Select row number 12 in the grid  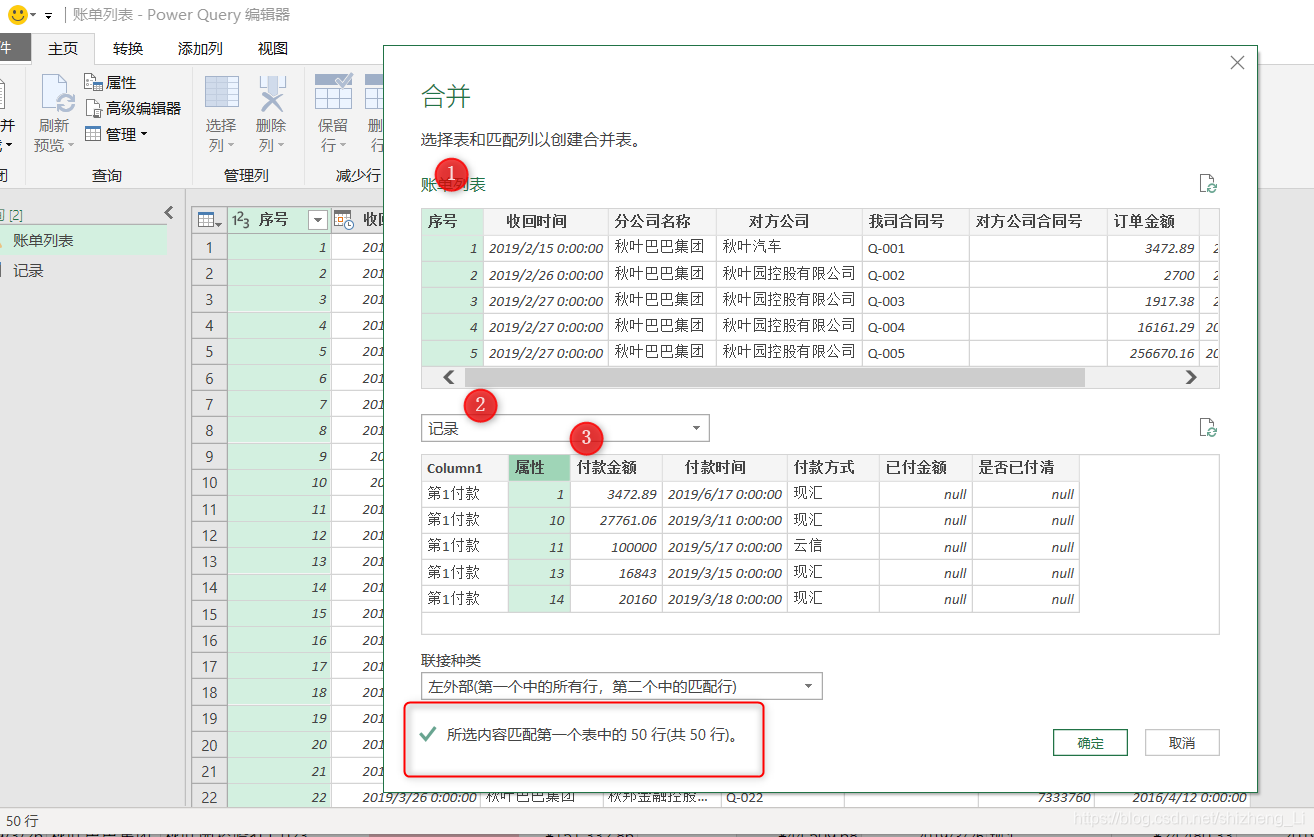(209, 536)
